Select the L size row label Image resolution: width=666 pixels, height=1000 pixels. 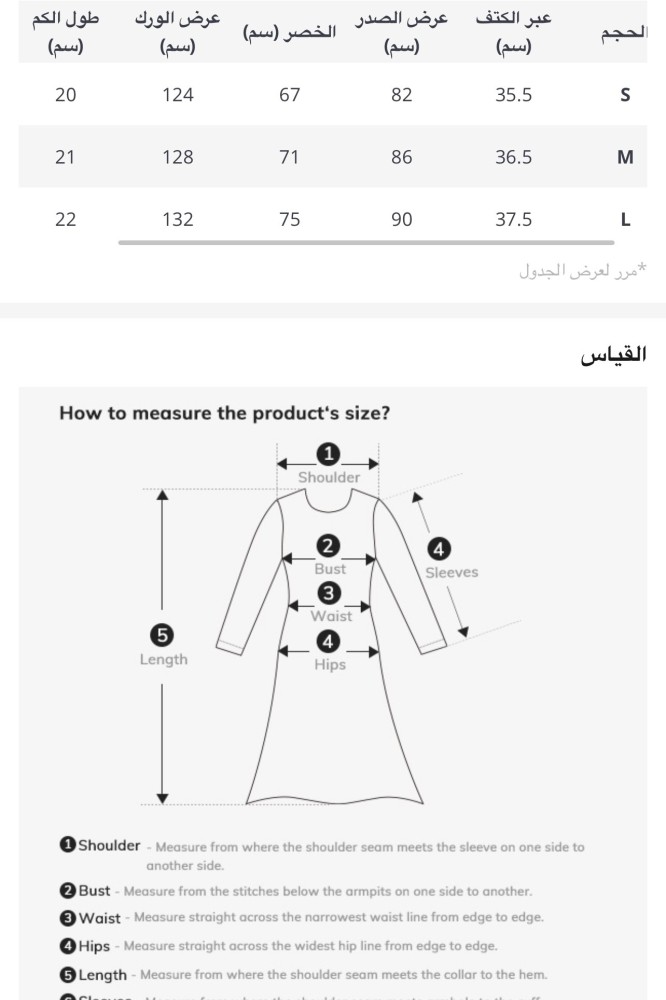625,220
